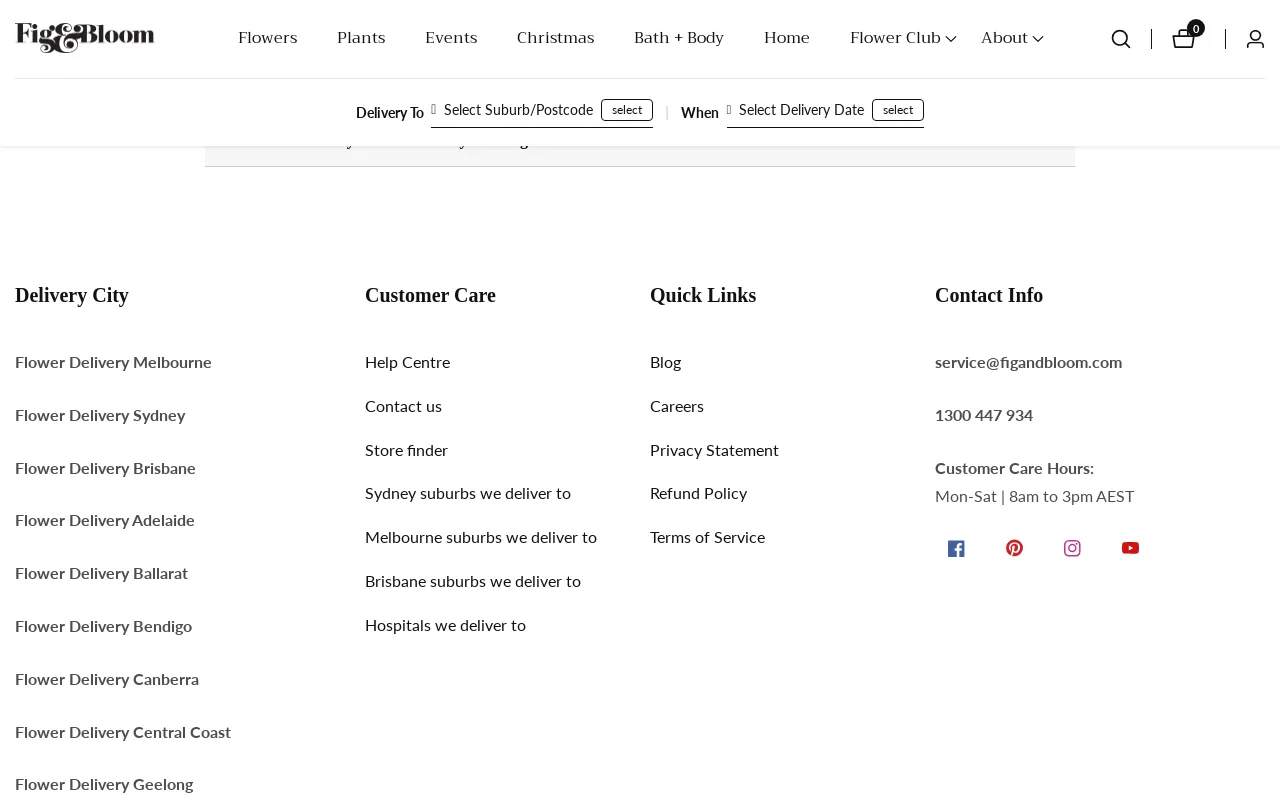Click the service@figandbloom.com email link
This screenshot has width=1280, height=800.
pyautogui.click(x=1028, y=362)
